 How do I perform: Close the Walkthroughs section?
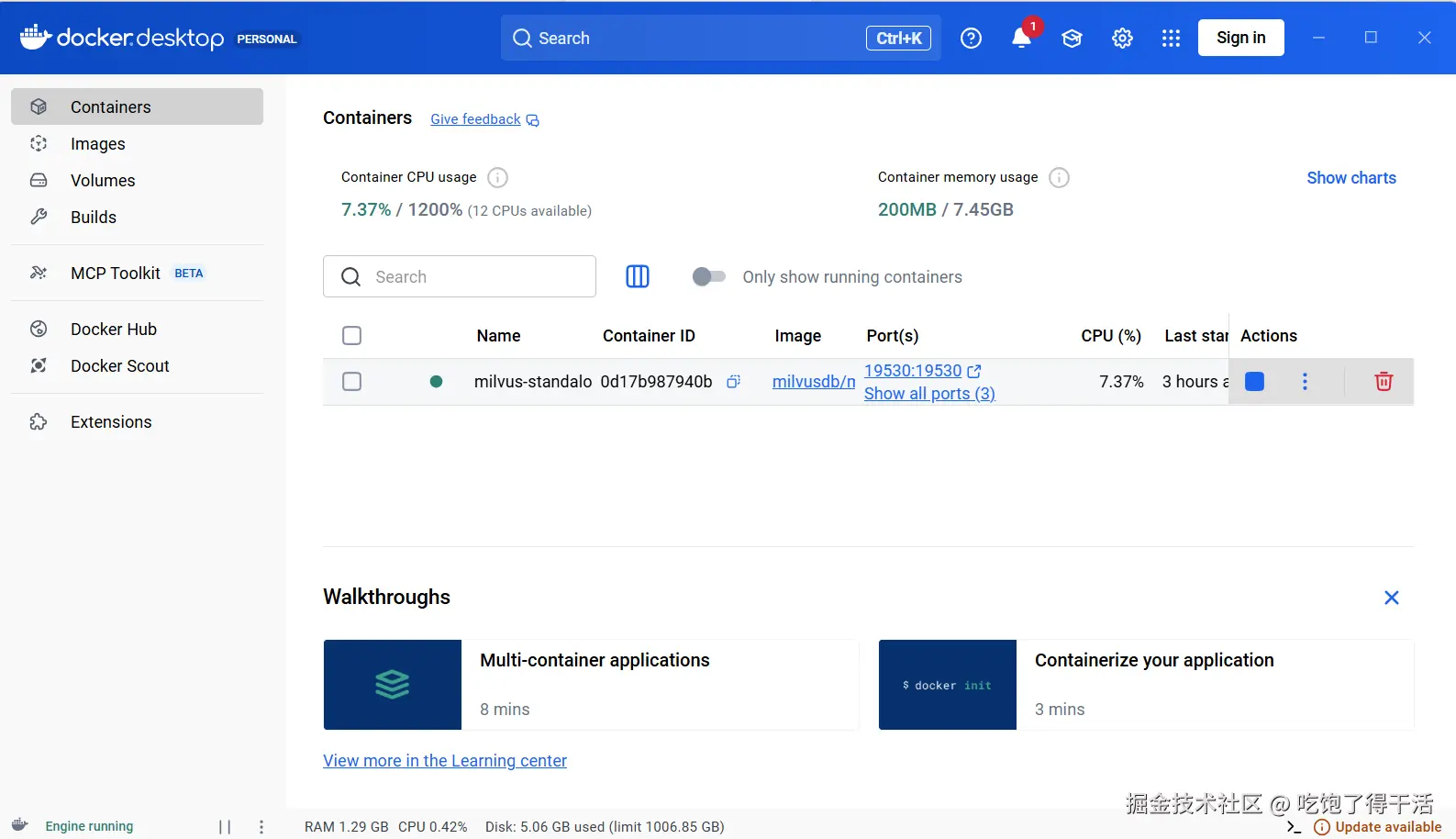coord(1391,598)
